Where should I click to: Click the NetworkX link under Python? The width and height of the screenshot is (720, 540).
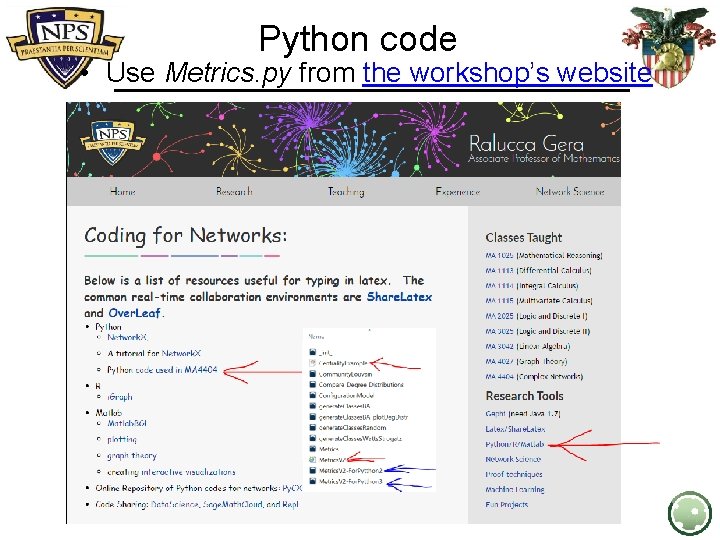127,337
